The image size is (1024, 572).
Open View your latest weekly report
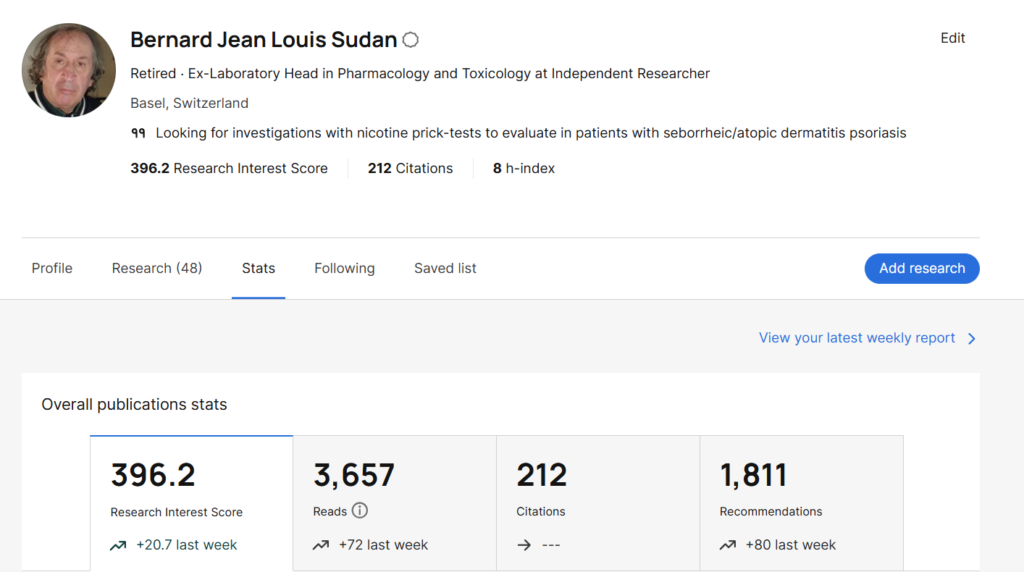click(x=857, y=338)
